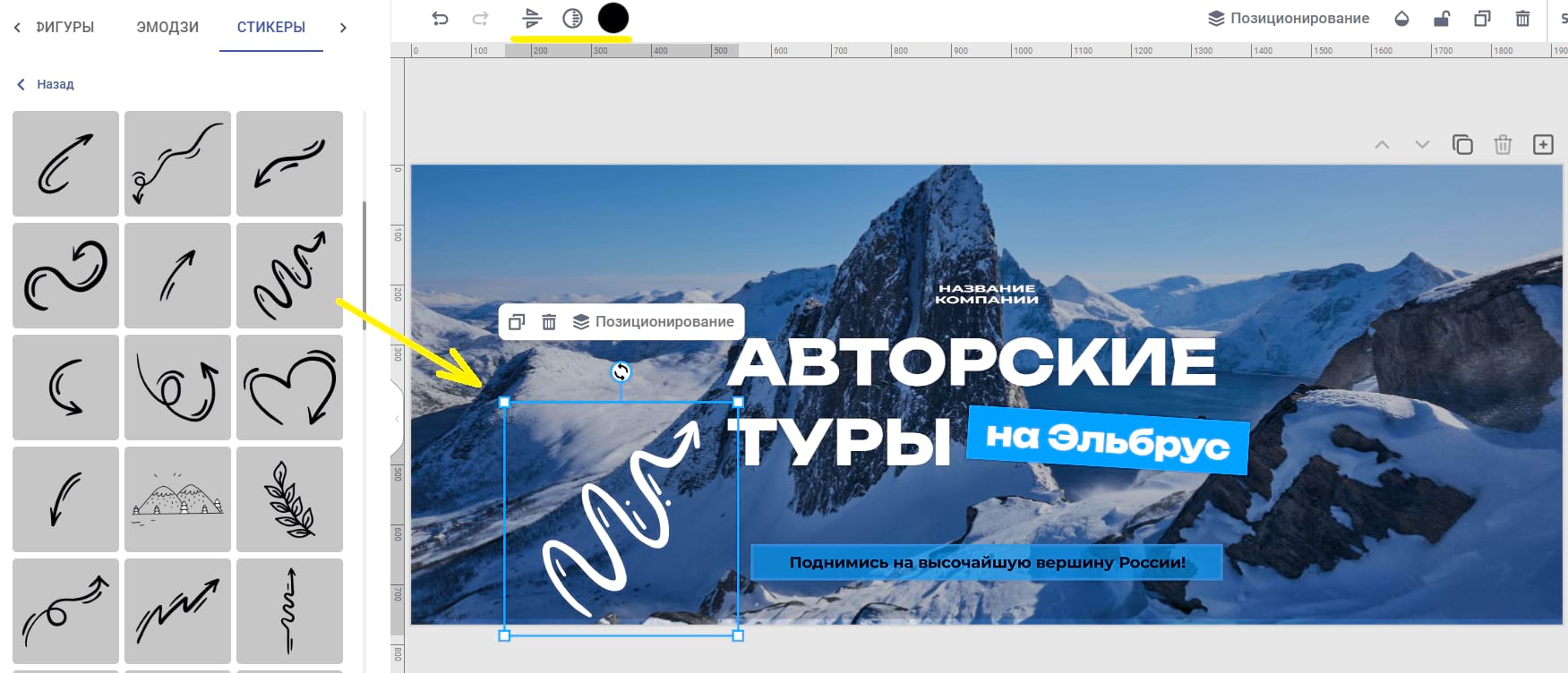This screenshot has width=1568, height=673.
Task: Flip the selected sticker
Action: tap(532, 18)
